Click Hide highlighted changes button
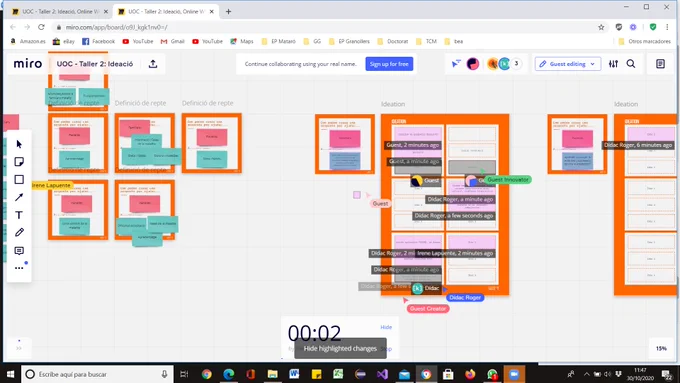This screenshot has height=383, width=680. [340, 348]
